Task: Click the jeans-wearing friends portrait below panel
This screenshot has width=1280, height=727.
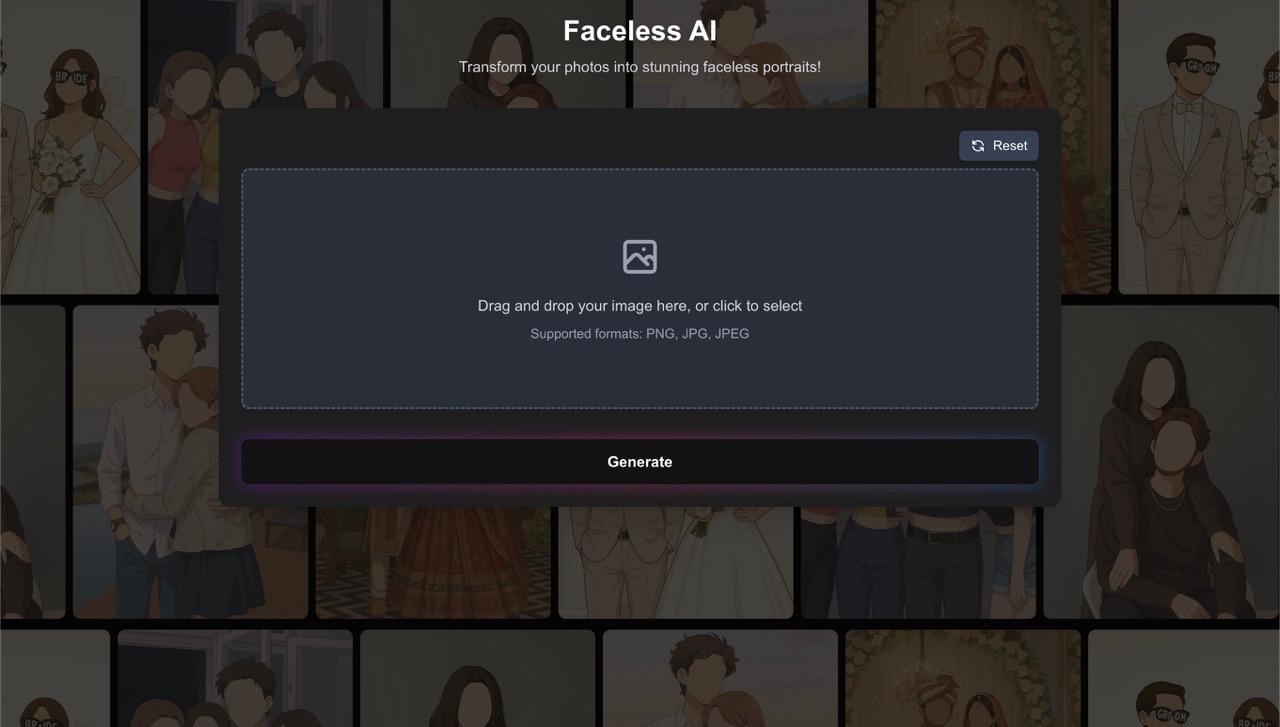Action: pyautogui.click(x=918, y=562)
